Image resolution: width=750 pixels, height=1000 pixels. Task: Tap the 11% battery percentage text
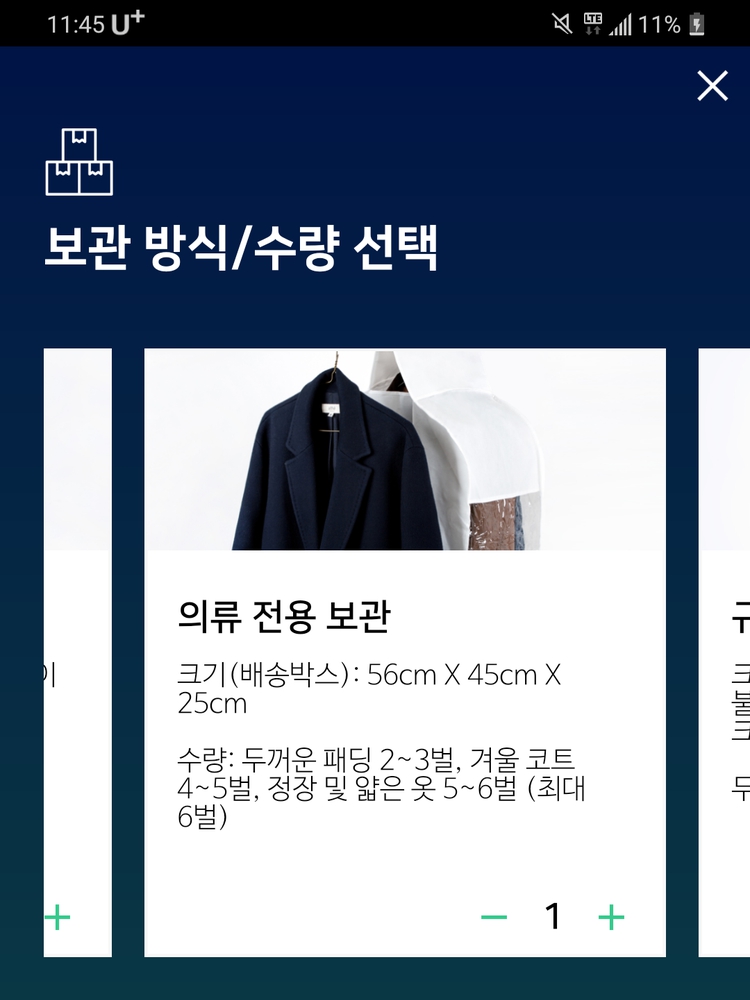(659, 25)
